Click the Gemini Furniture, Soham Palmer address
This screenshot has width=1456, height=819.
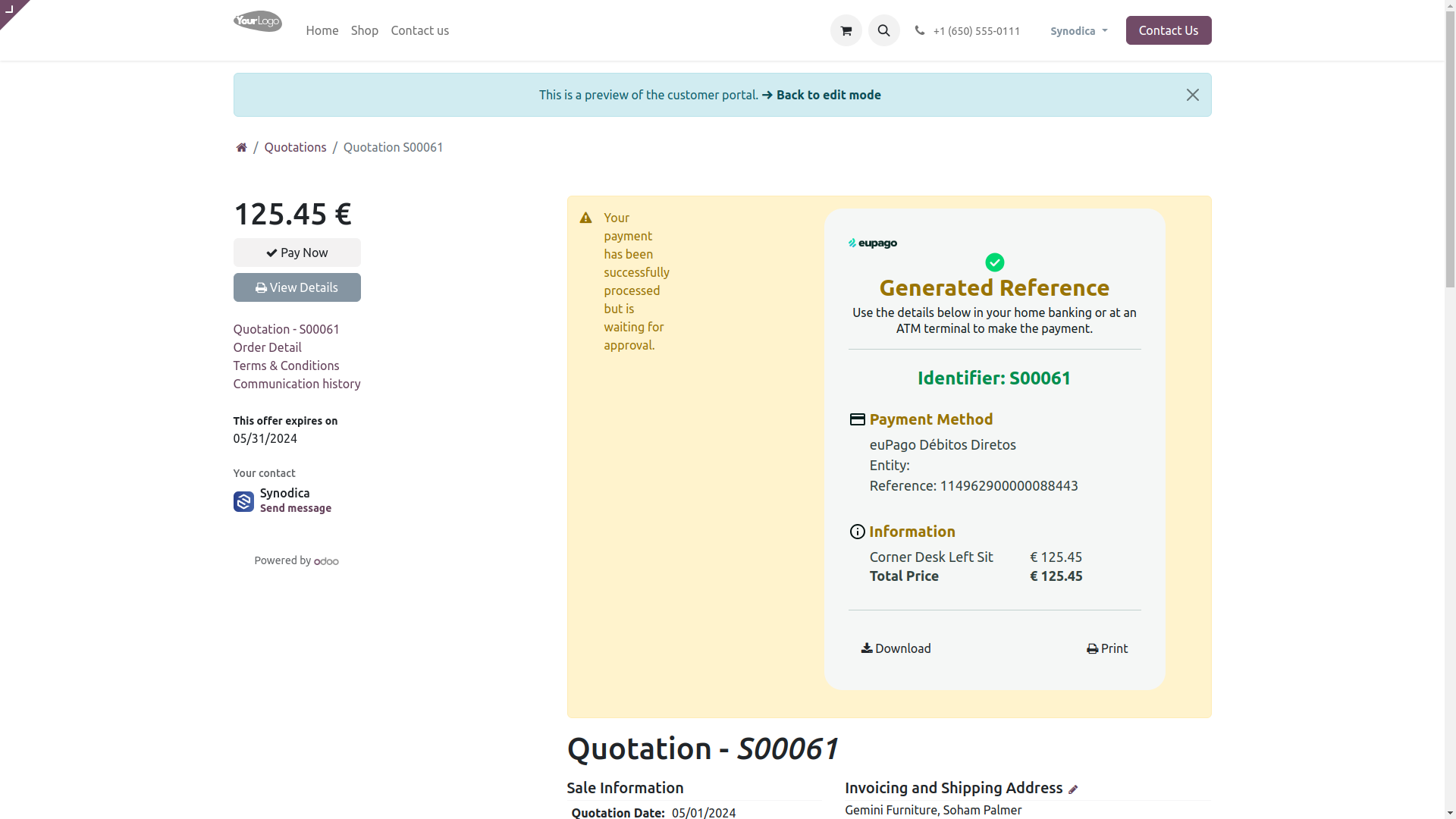(x=934, y=810)
